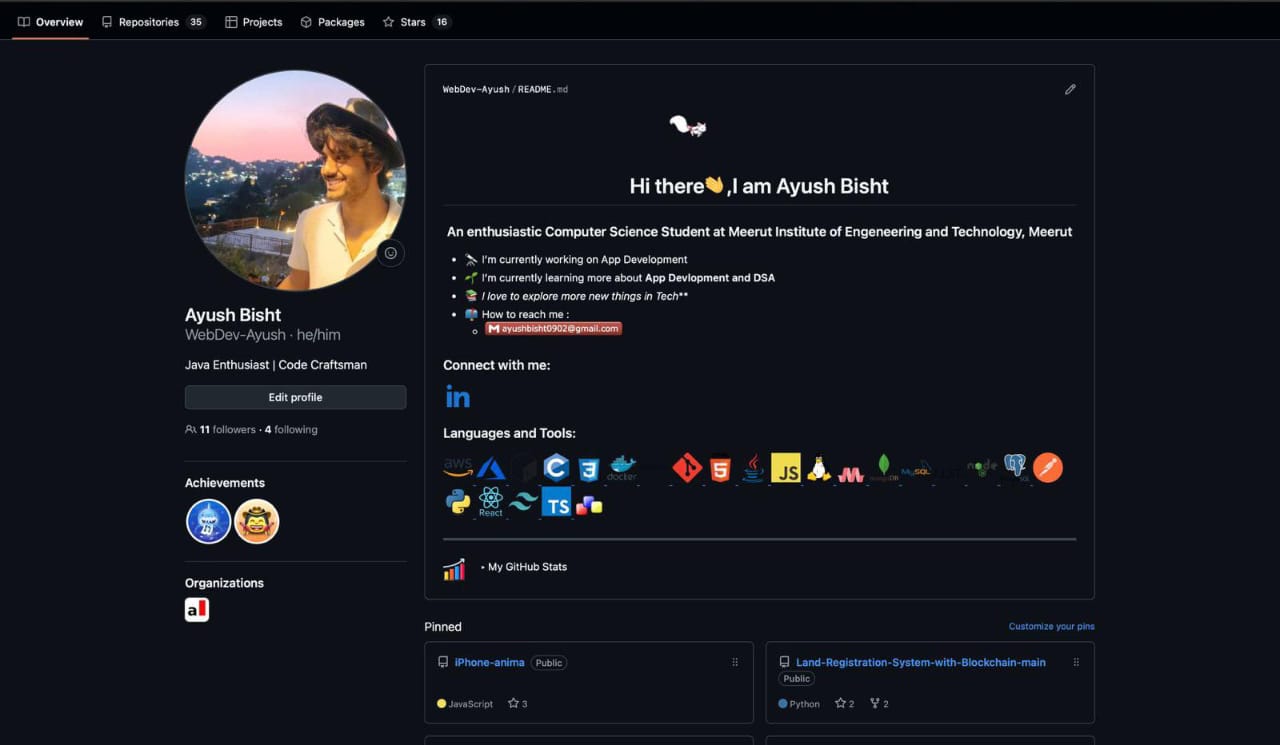Click the Python icon in the tools list
The width and height of the screenshot is (1280, 745).
coord(457,500)
